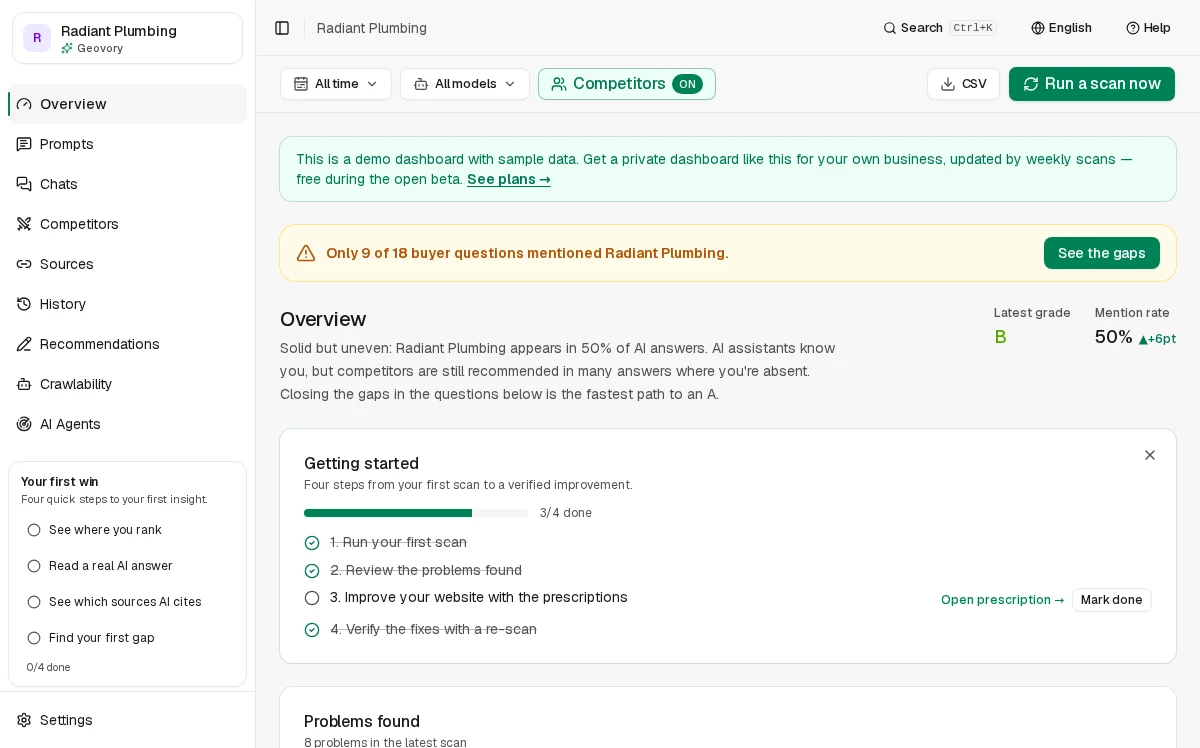Select Find your first gap step
The height and width of the screenshot is (748, 1200).
127,638
